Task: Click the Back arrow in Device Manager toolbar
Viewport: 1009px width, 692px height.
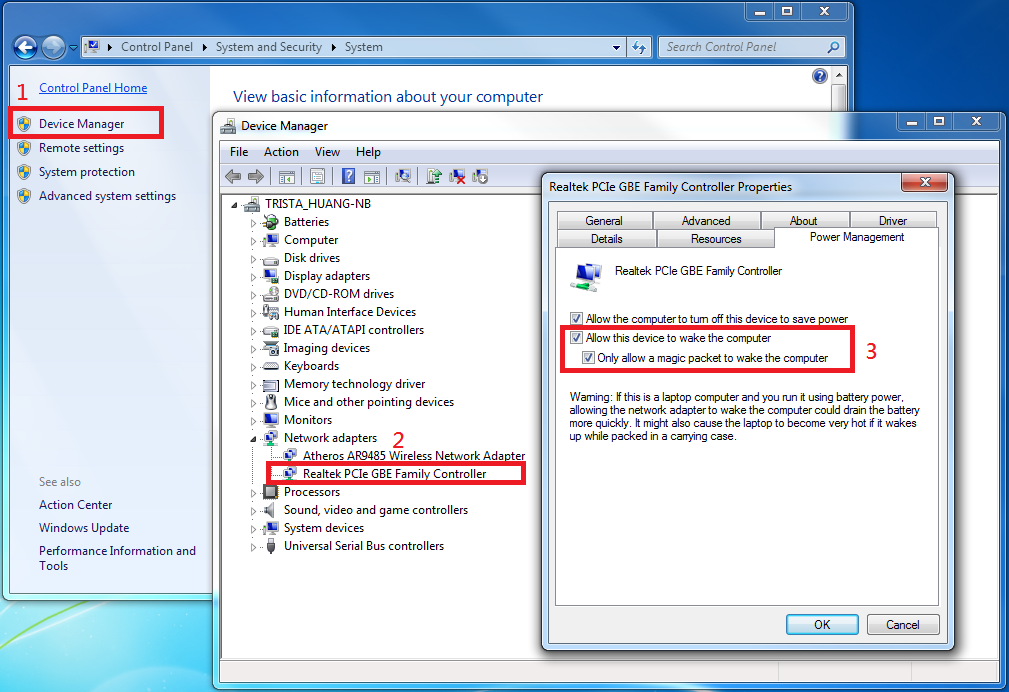Action: pyautogui.click(x=233, y=176)
